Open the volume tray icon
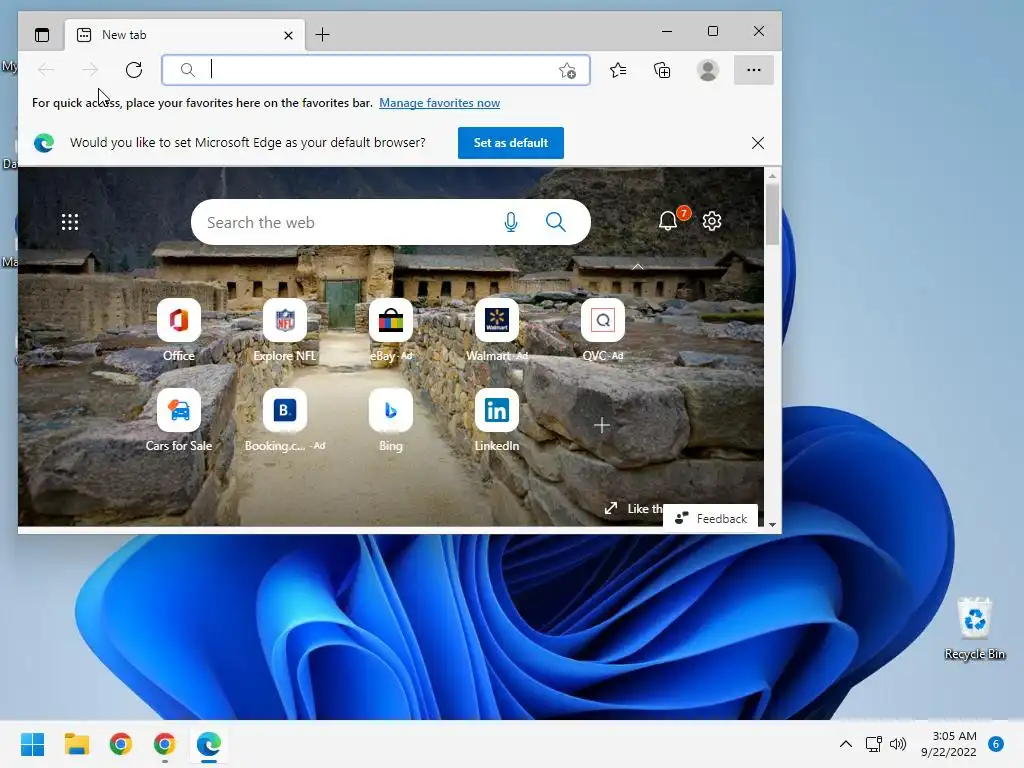1024x768 pixels. click(x=898, y=744)
